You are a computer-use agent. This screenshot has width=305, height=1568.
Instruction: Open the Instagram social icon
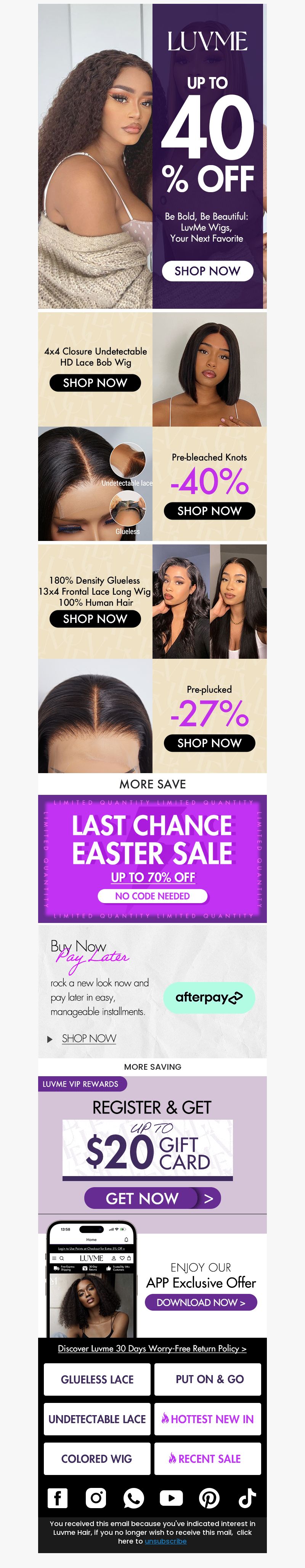pyautogui.click(x=96, y=1498)
